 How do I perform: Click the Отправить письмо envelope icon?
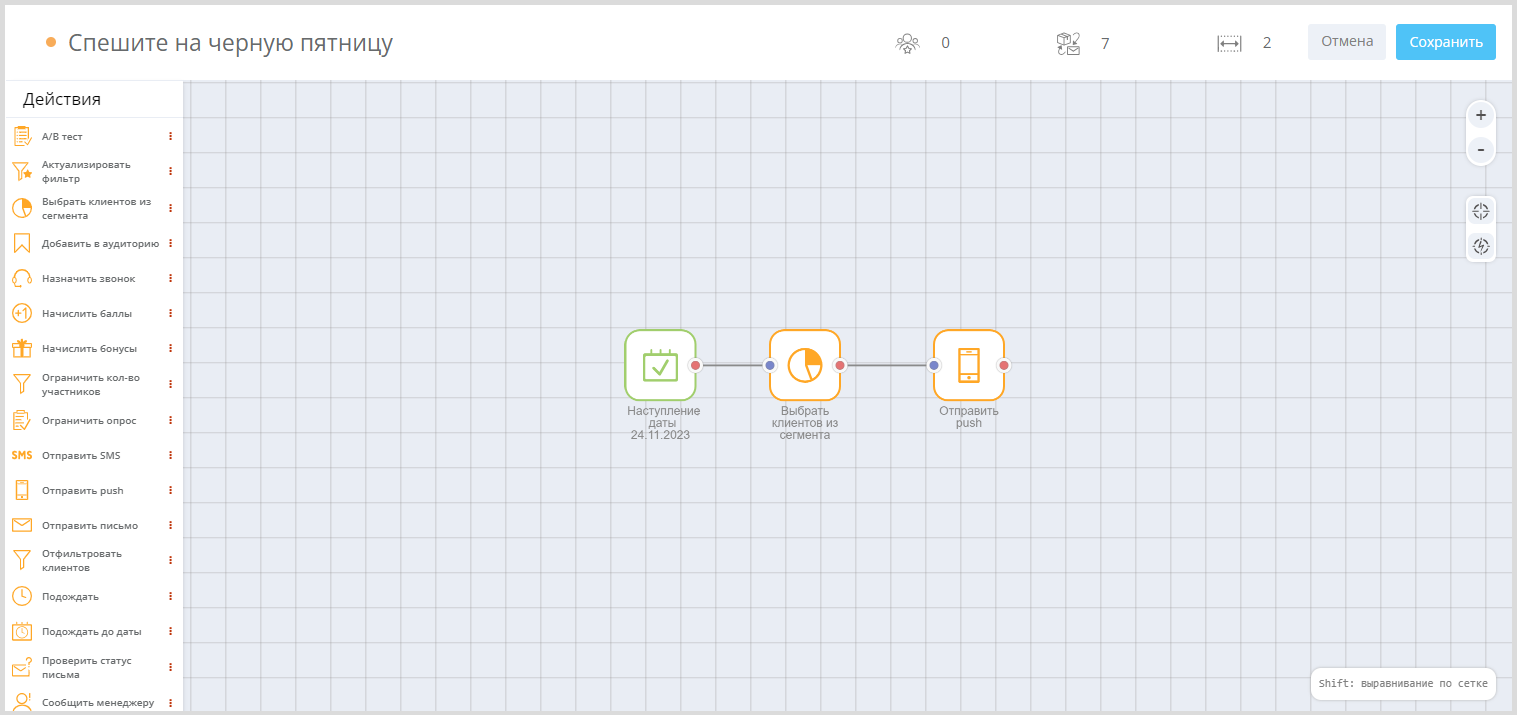tap(22, 525)
